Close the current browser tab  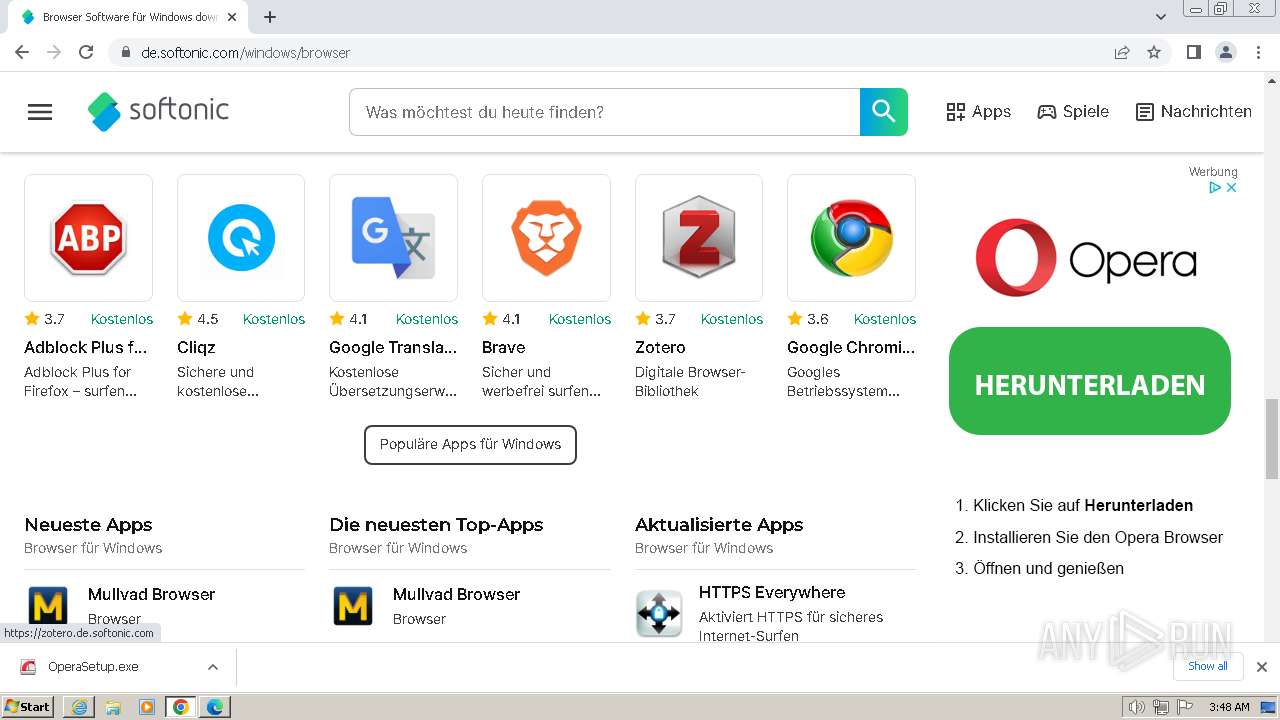[x=231, y=17]
